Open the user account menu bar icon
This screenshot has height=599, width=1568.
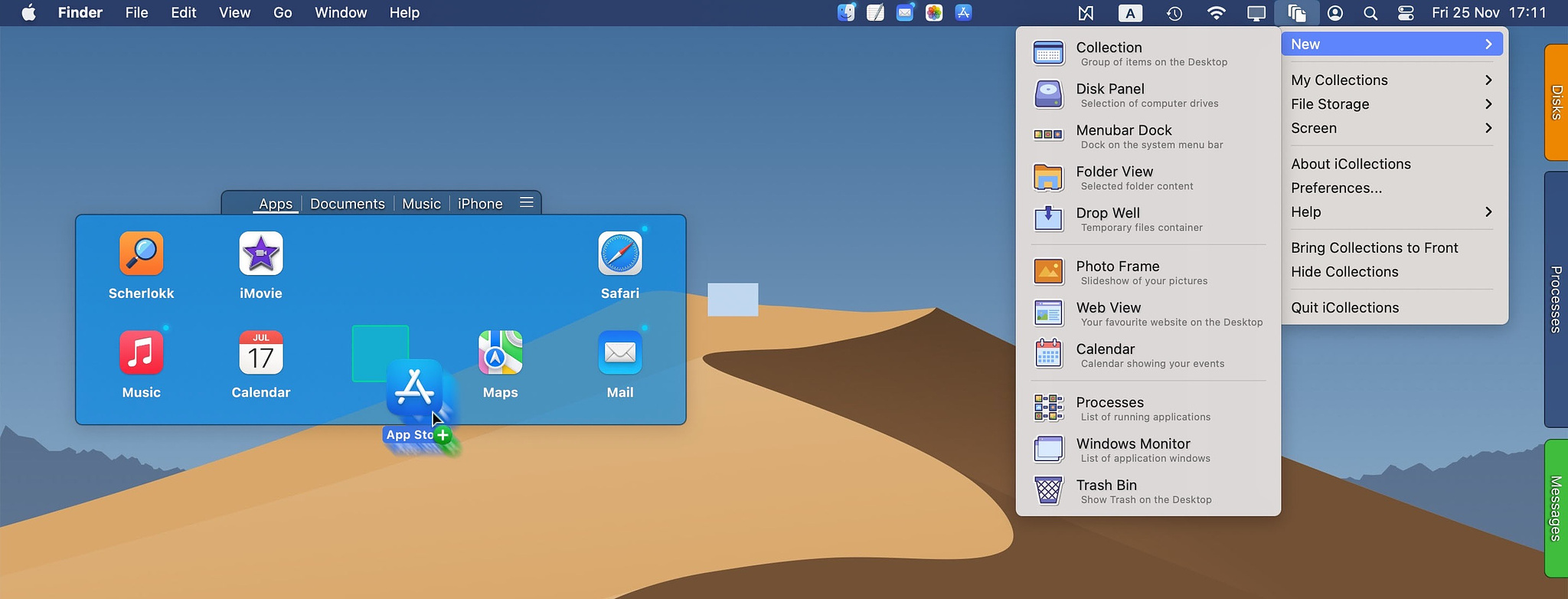click(x=1335, y=13)
